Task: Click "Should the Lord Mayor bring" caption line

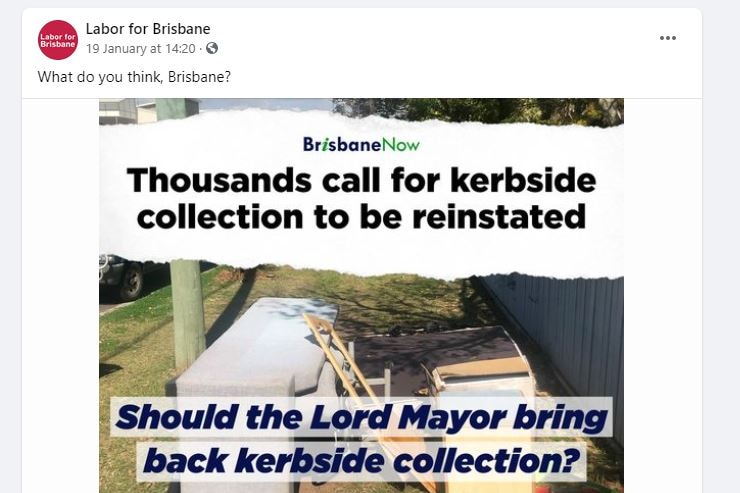Action: [361, 417]
